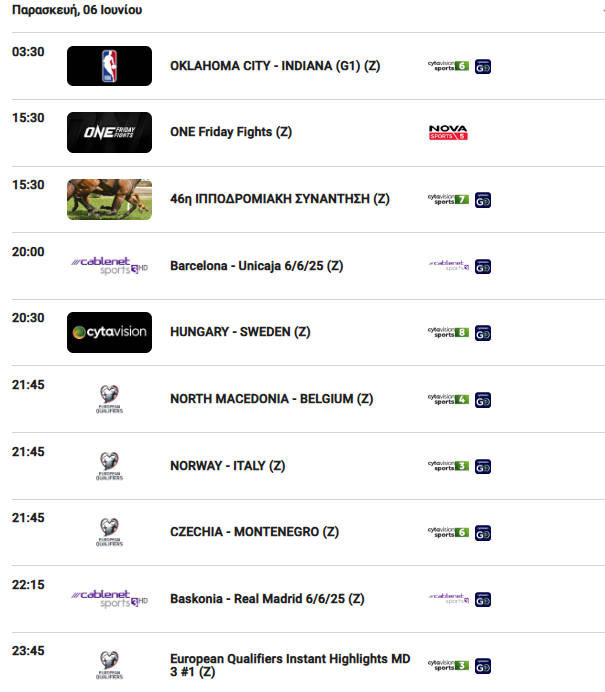Click the European Qualifiers icon for Norway - Italy
This screenshot has width=605, height=692.
[x=109, y=466]
